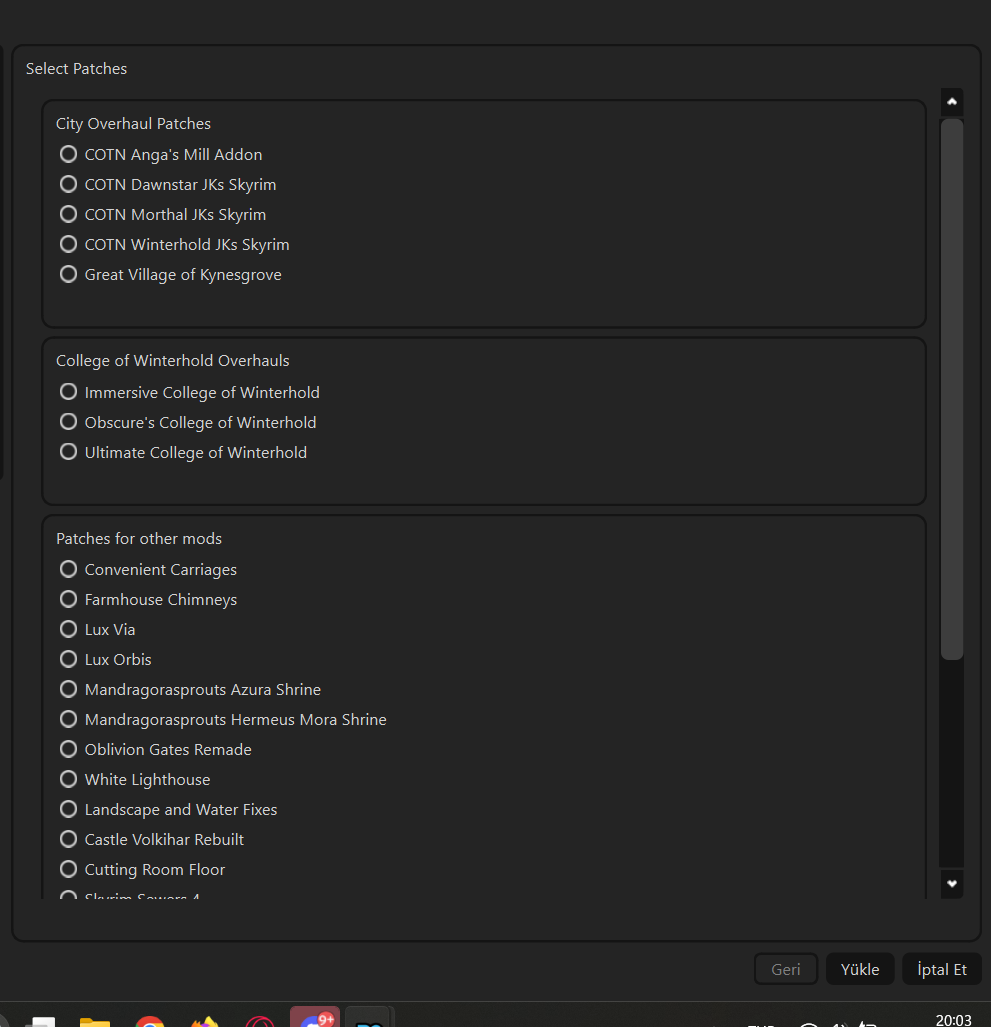Viewport: 991px width, 1027px height.
Task: Open File Explorer from the taskbar
Action: click(95, 1020)
